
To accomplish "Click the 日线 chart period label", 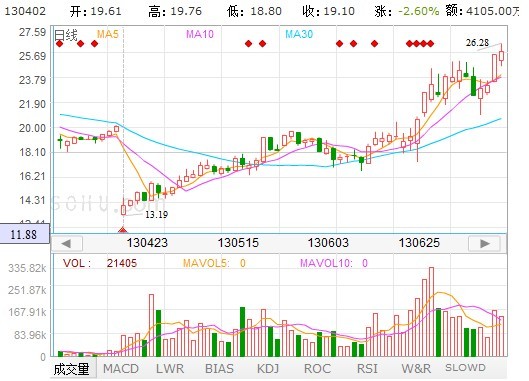I will click(66, 35).
